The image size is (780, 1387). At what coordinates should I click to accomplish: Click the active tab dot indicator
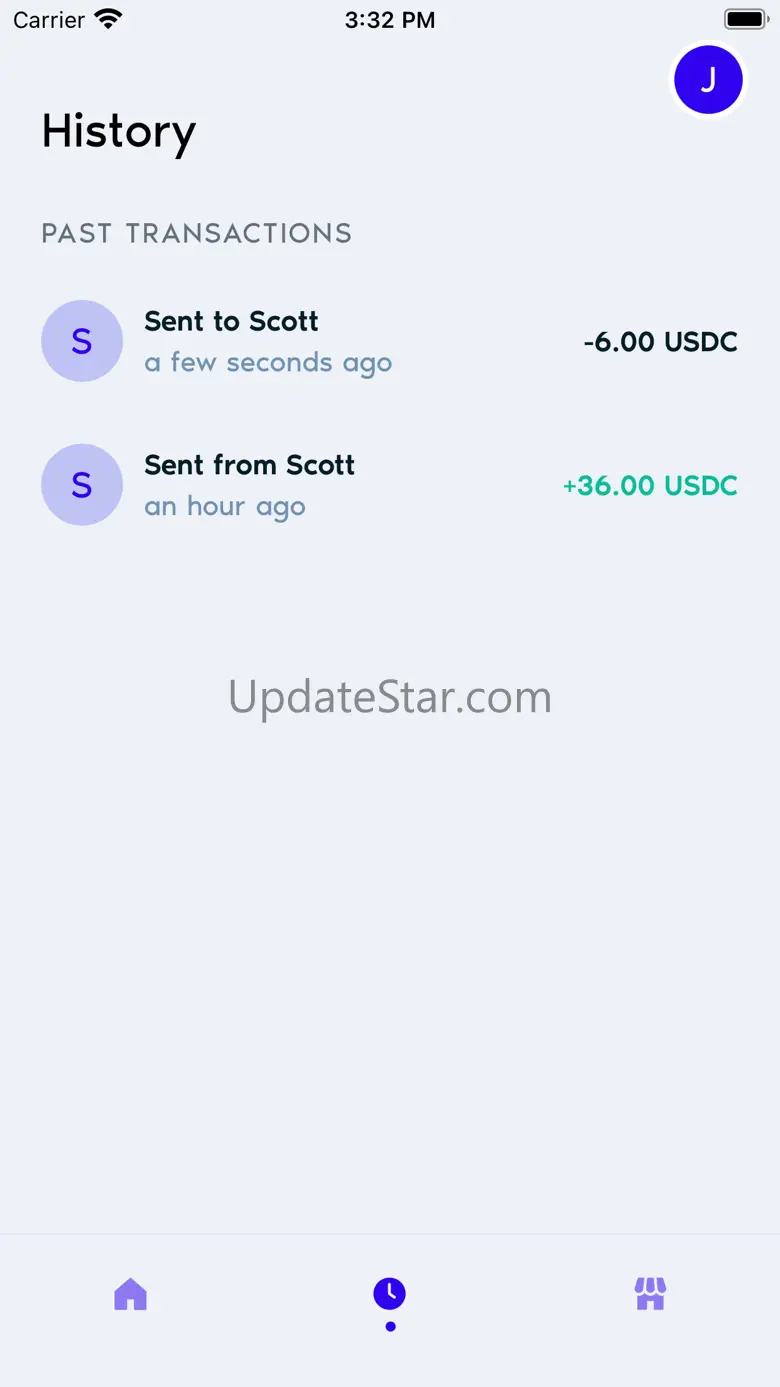tap(390, 1327)
